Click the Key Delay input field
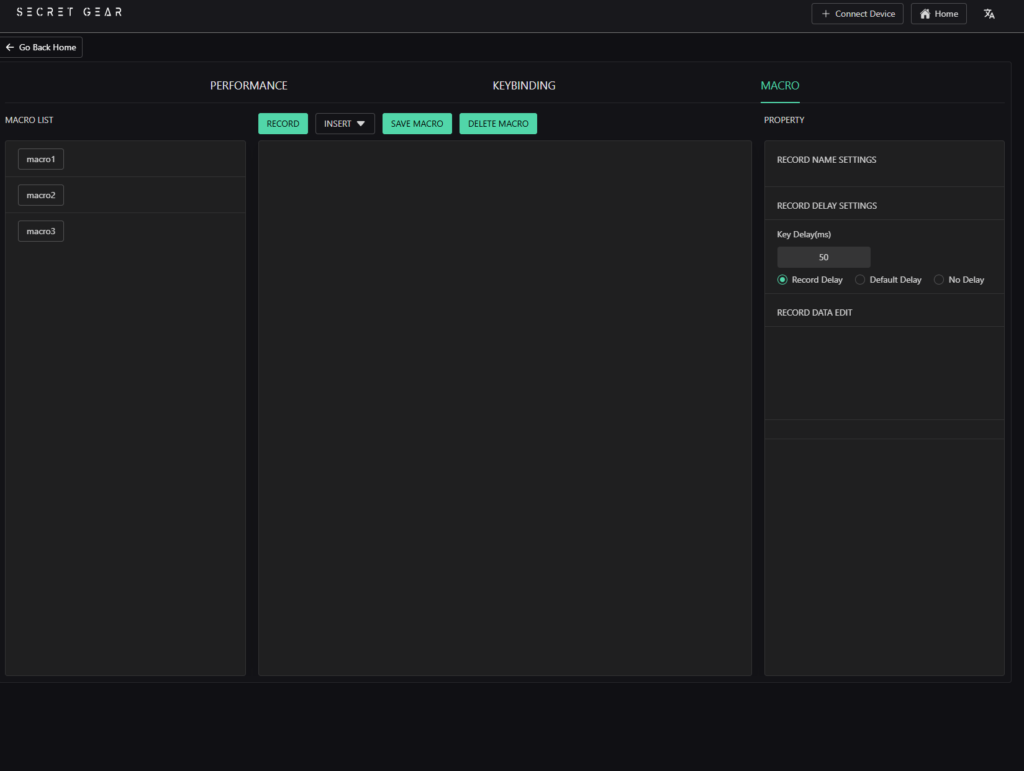The height and width of the screenshot is (771, 1024). [x=823, y=257]
